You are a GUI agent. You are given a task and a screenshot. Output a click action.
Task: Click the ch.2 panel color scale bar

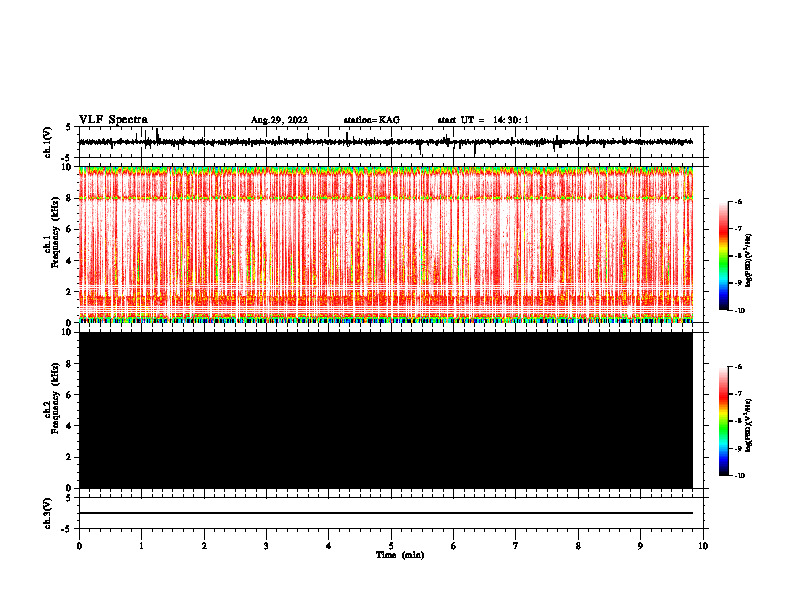coord(724,421)
